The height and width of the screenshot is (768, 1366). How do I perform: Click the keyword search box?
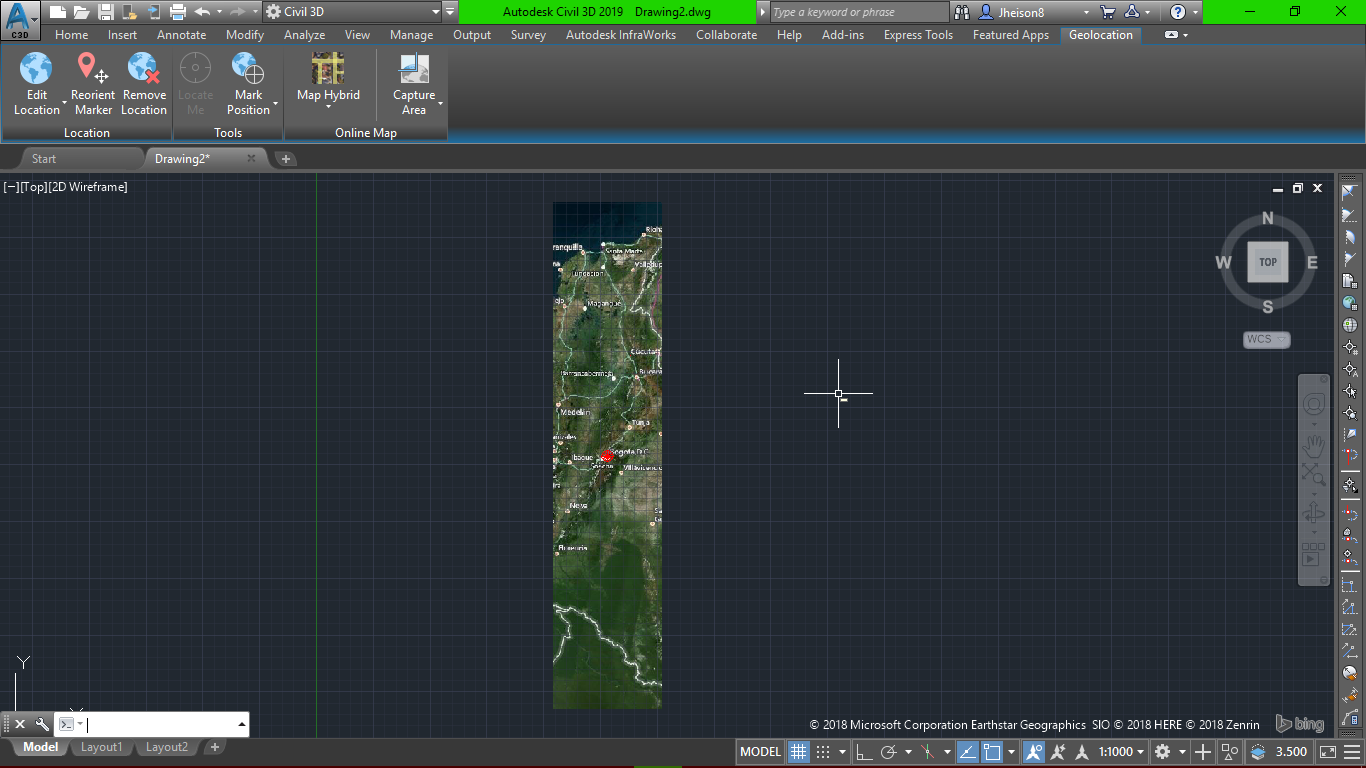click(x=858, y=12)
